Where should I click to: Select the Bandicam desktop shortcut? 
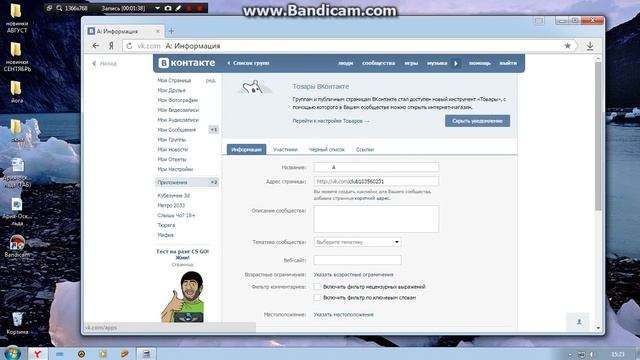click(17, 246)
